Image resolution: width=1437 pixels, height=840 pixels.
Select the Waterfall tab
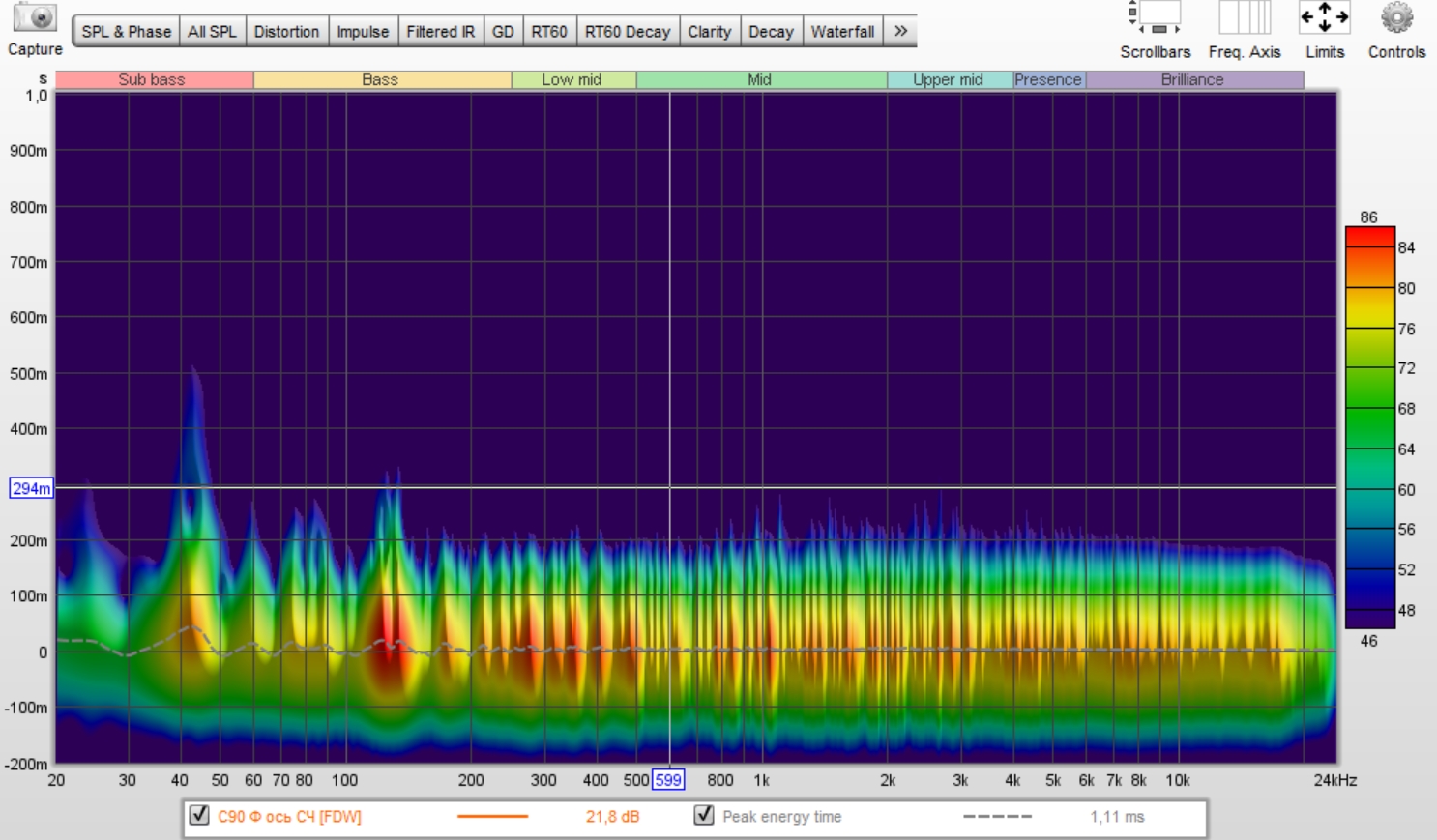coord(842,32)
